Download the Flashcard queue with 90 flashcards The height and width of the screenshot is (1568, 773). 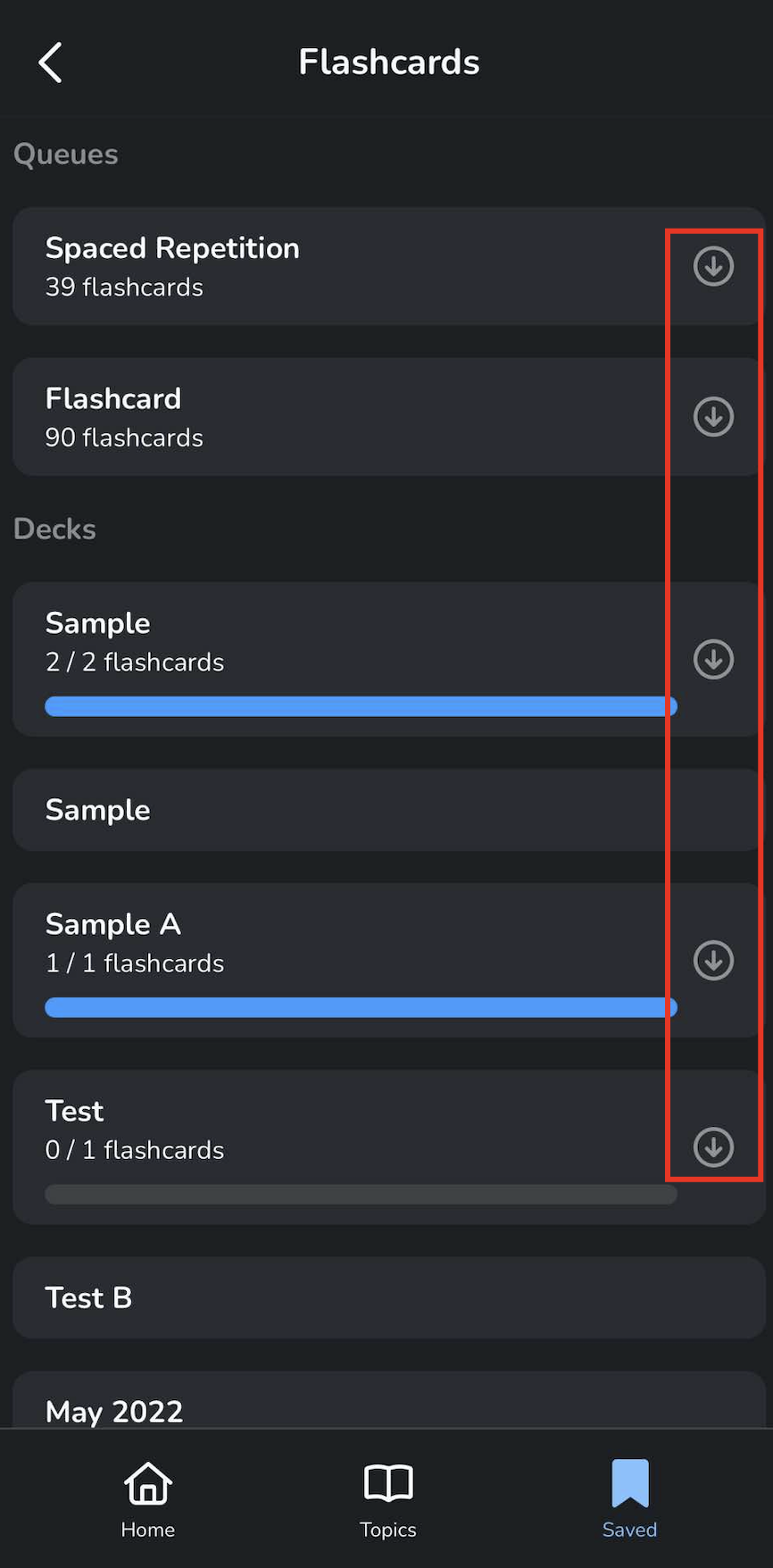tap(713, 417)
